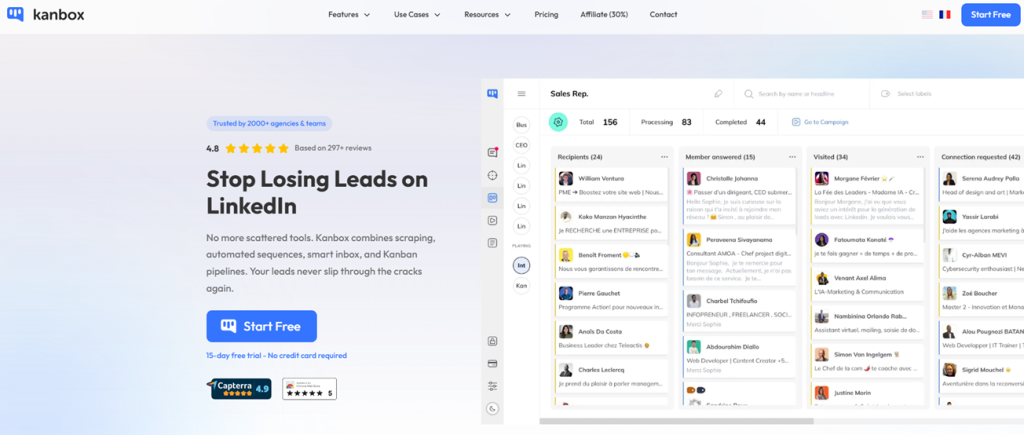
Task: Open Zoé Boucher lead card
Action: (982, 300)
